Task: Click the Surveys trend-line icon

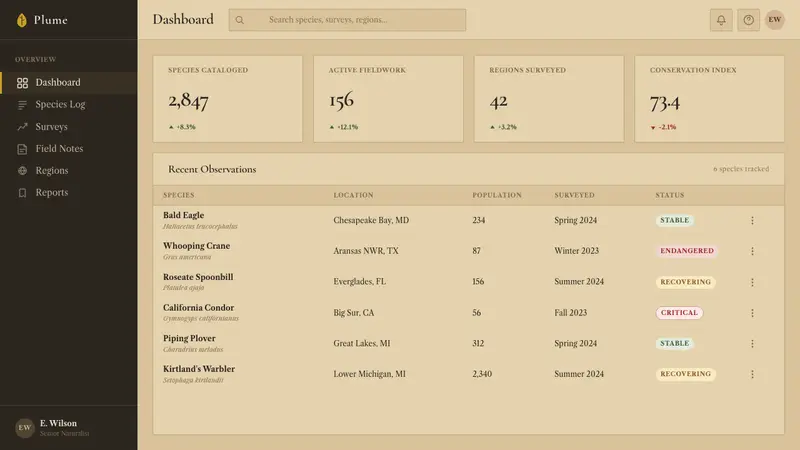Action: pyautogui.click(x=22, y=127)
